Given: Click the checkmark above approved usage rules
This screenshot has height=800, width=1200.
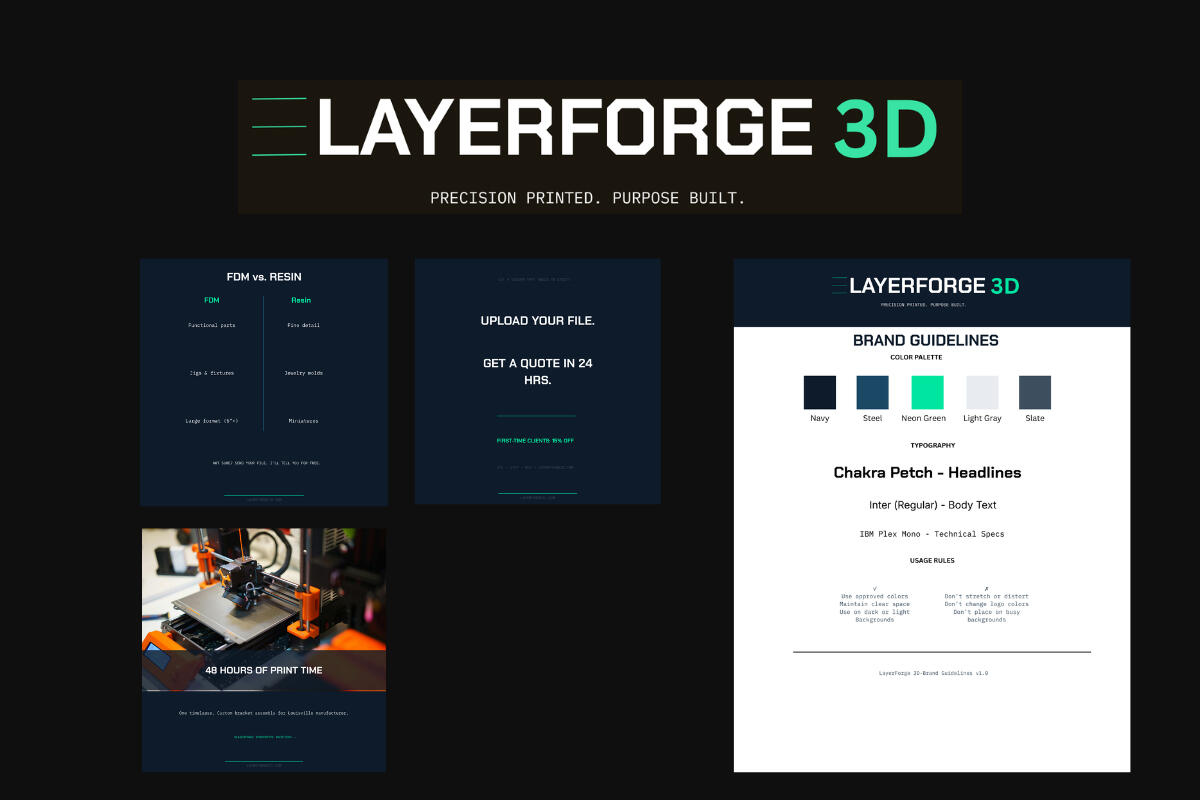Looking at the screenshot, I should coord(875,588).
